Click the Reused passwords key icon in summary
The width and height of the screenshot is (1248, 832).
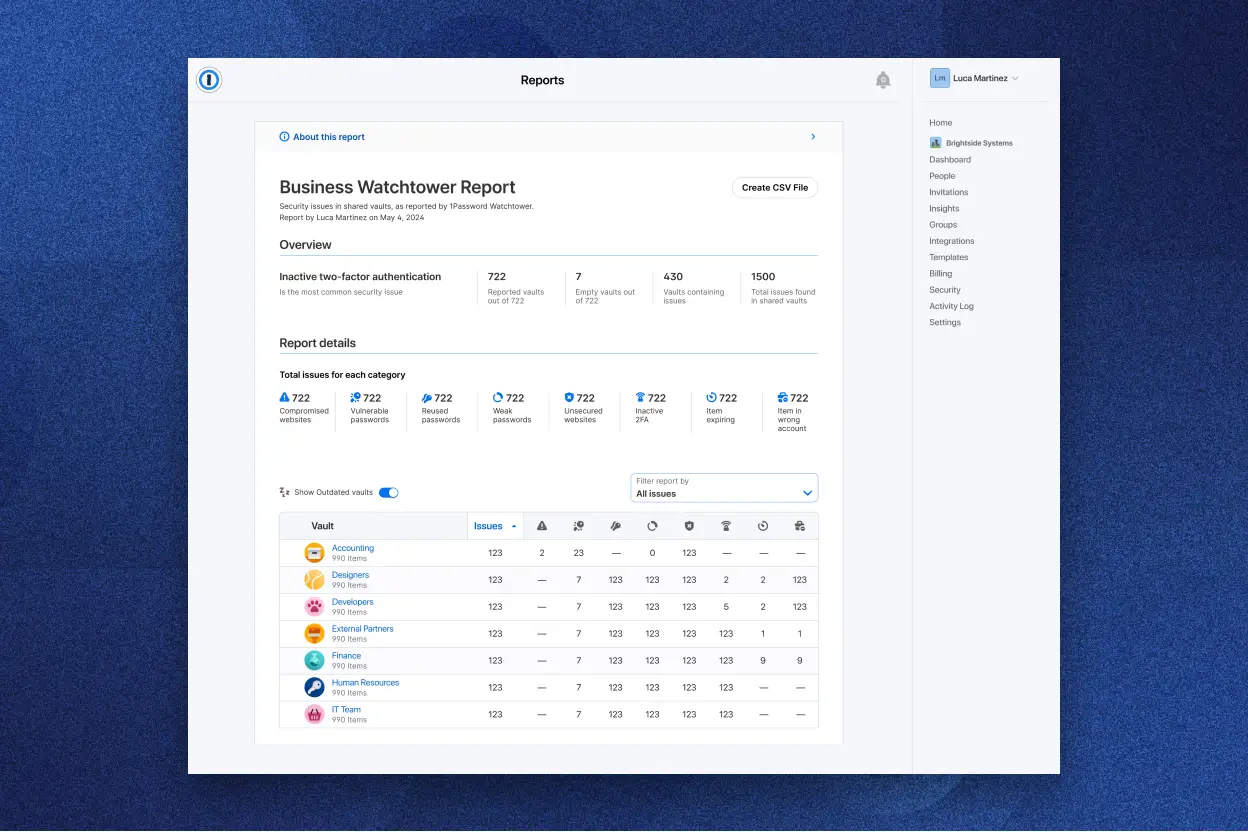(427, 397)
